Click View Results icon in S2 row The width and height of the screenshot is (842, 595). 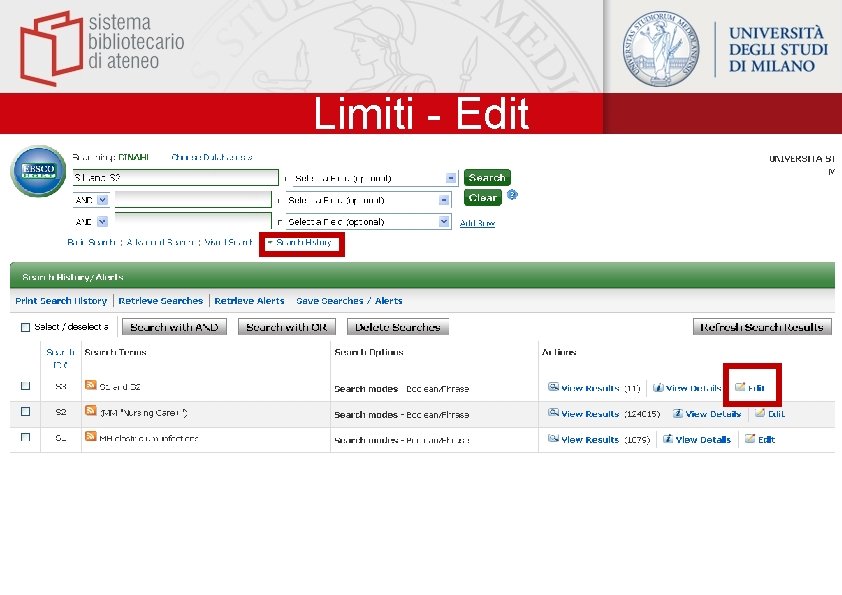tap(553, 412)
